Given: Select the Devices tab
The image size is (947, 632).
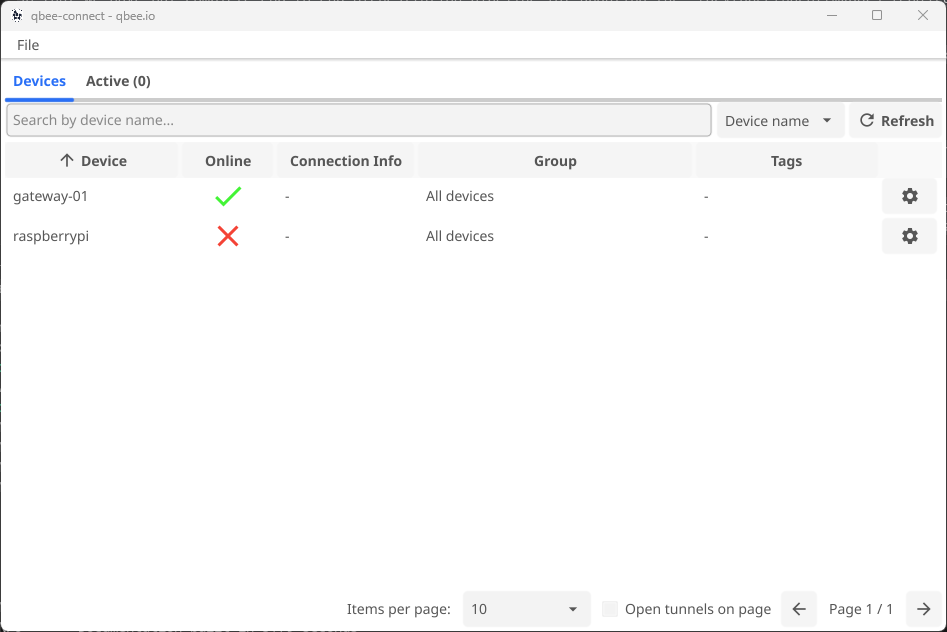Looking at the screenshot, I should 39,81.
